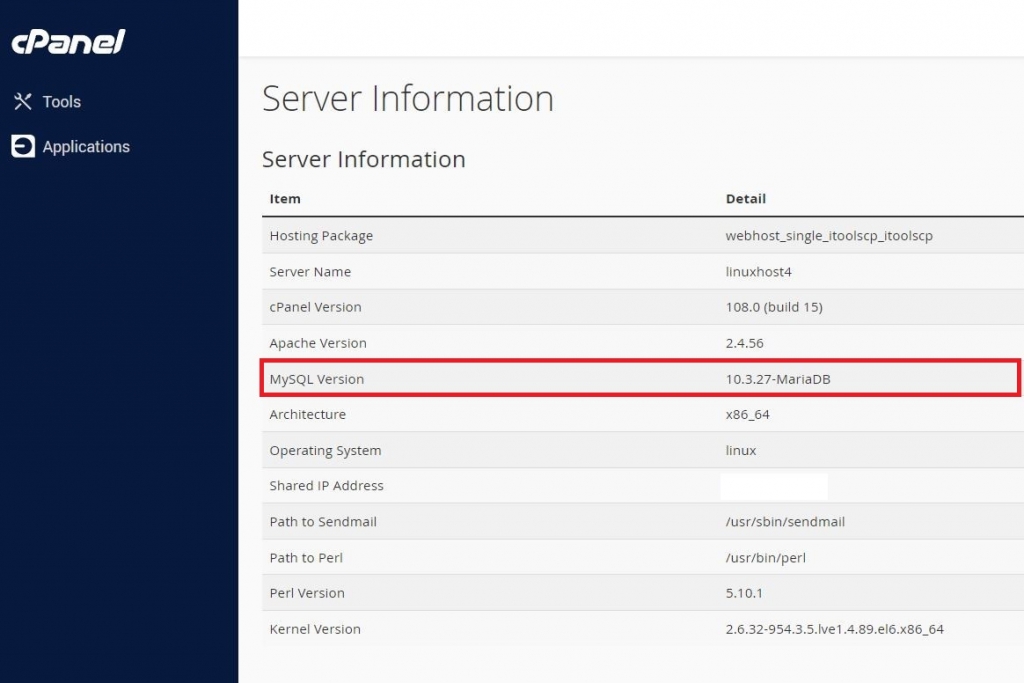Select the 'Perl Version' label
This screenshot has height=683, width=1024.
pyautogui.click(x=307, y=593)
